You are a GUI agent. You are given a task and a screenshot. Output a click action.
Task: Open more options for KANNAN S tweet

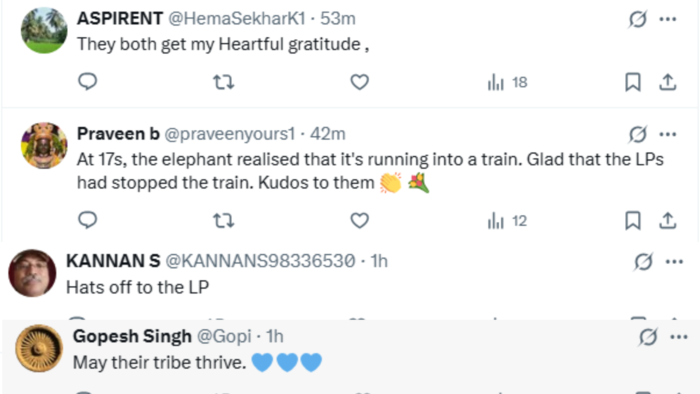click(674, 261)
